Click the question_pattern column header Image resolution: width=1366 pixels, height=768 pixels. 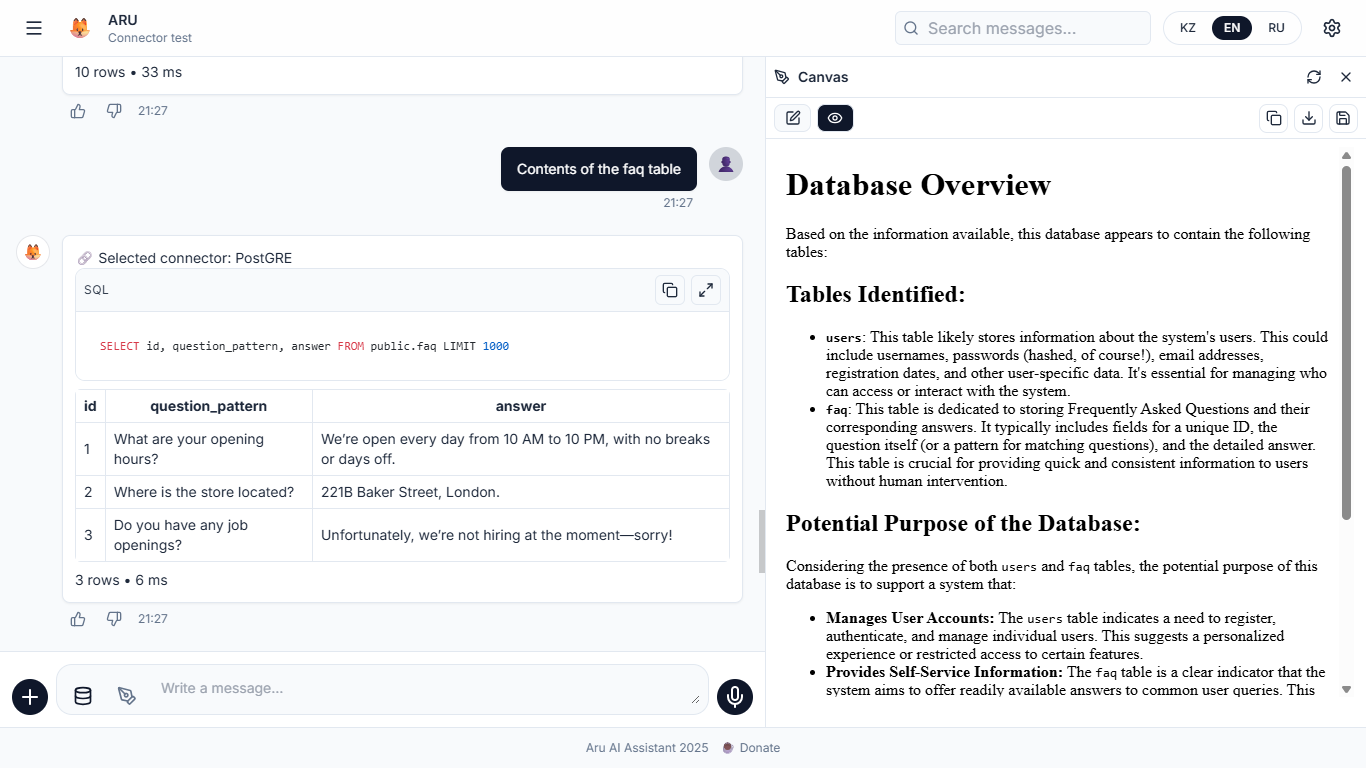(x=209, y=406)
